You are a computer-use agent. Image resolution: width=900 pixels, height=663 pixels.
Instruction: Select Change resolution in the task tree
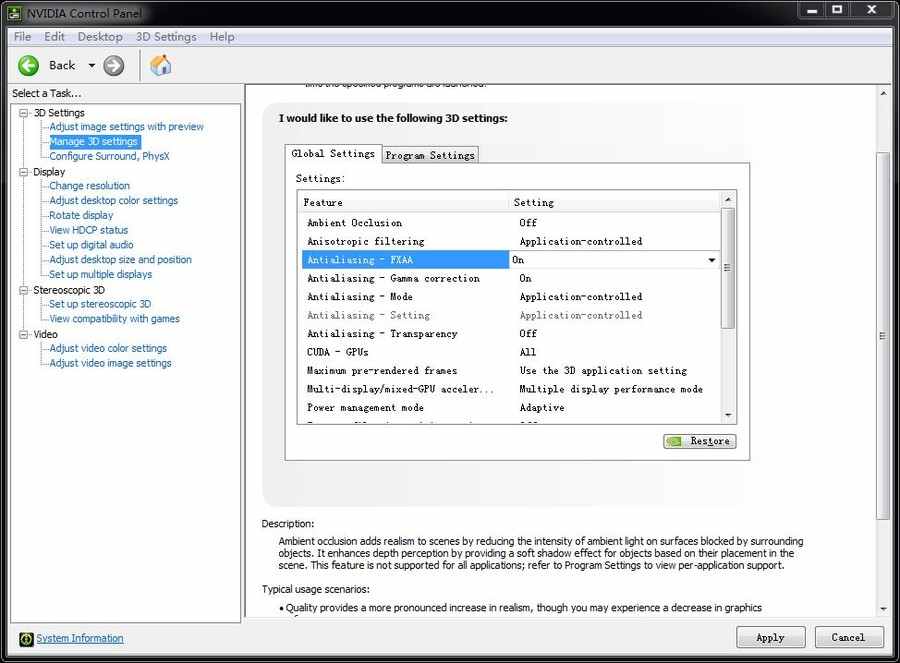pos(89,186)
